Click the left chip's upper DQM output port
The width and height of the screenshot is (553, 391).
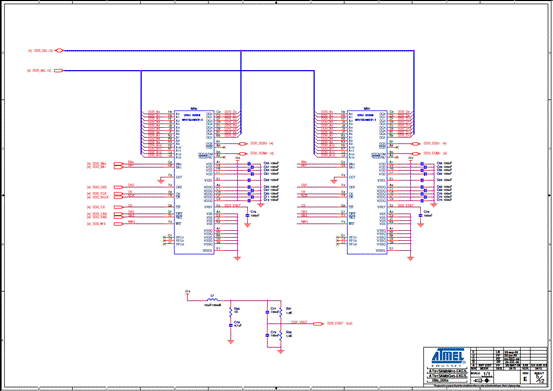point(243,143)
